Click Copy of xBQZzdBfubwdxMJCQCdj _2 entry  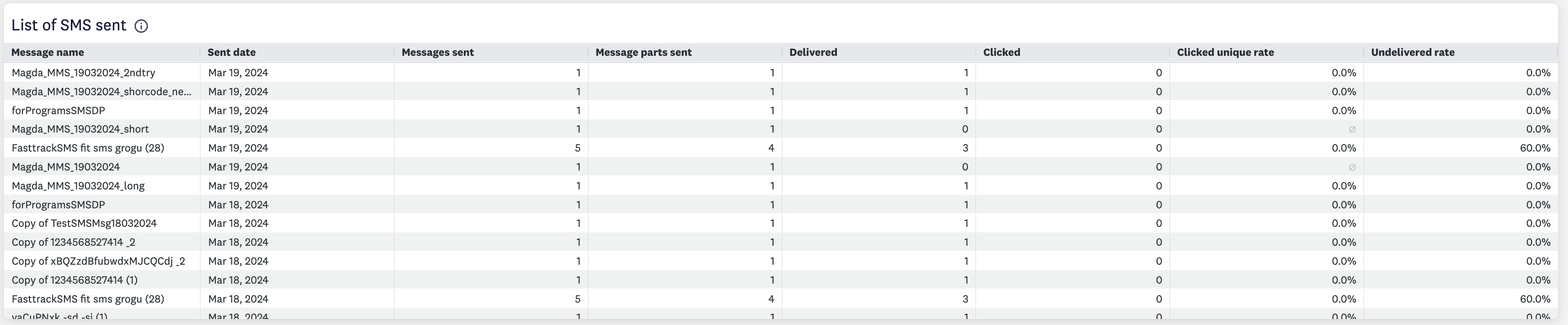(98, 261)
